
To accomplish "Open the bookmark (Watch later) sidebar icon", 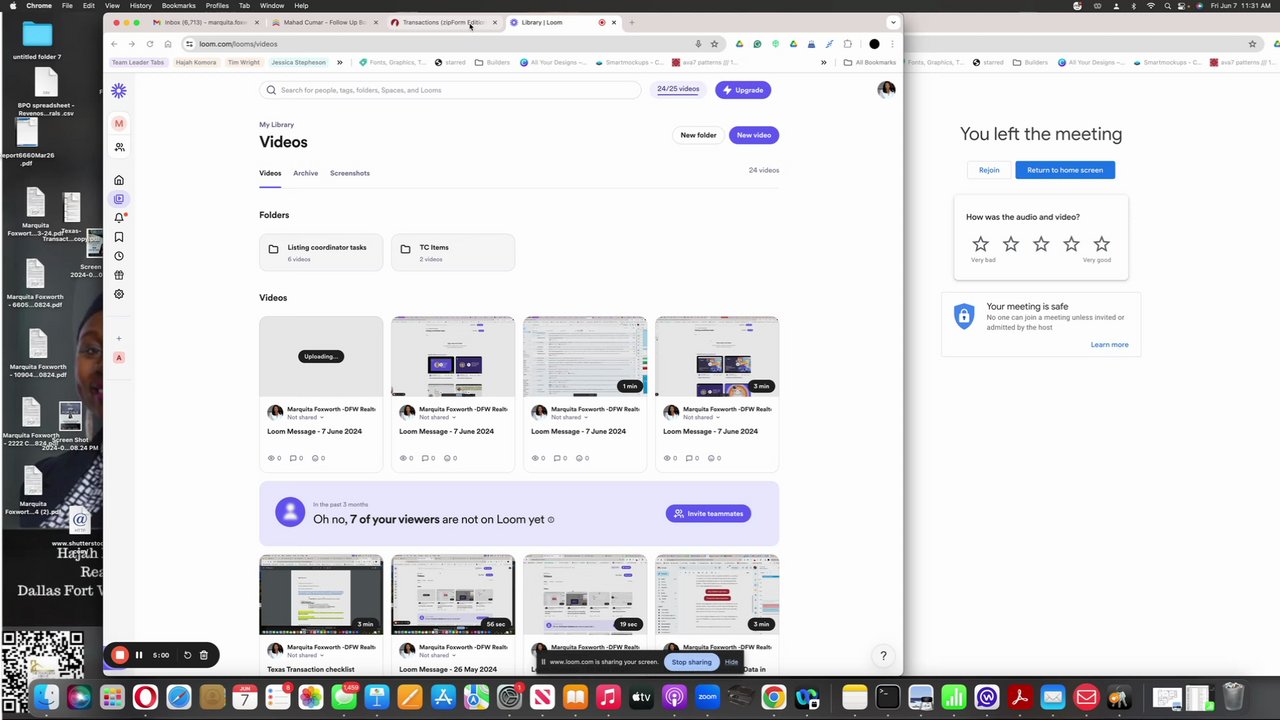I will (119, 237).
